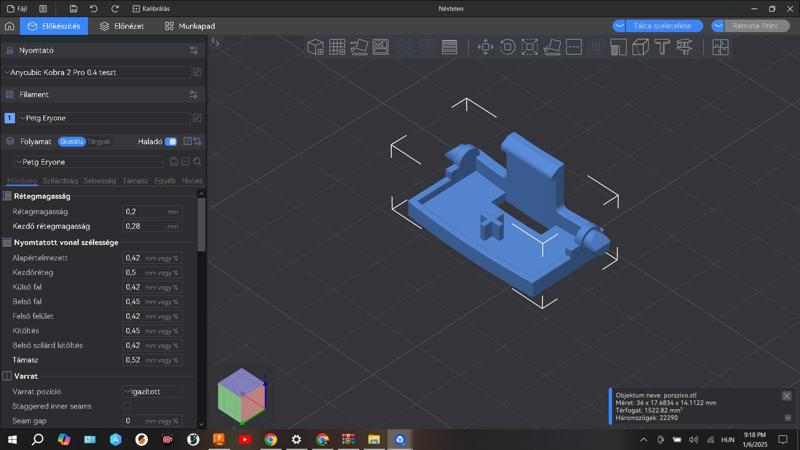Open the slice plate dropdown arrow
Viewport: 800px width, 450px height.
[x=619, y=26]
